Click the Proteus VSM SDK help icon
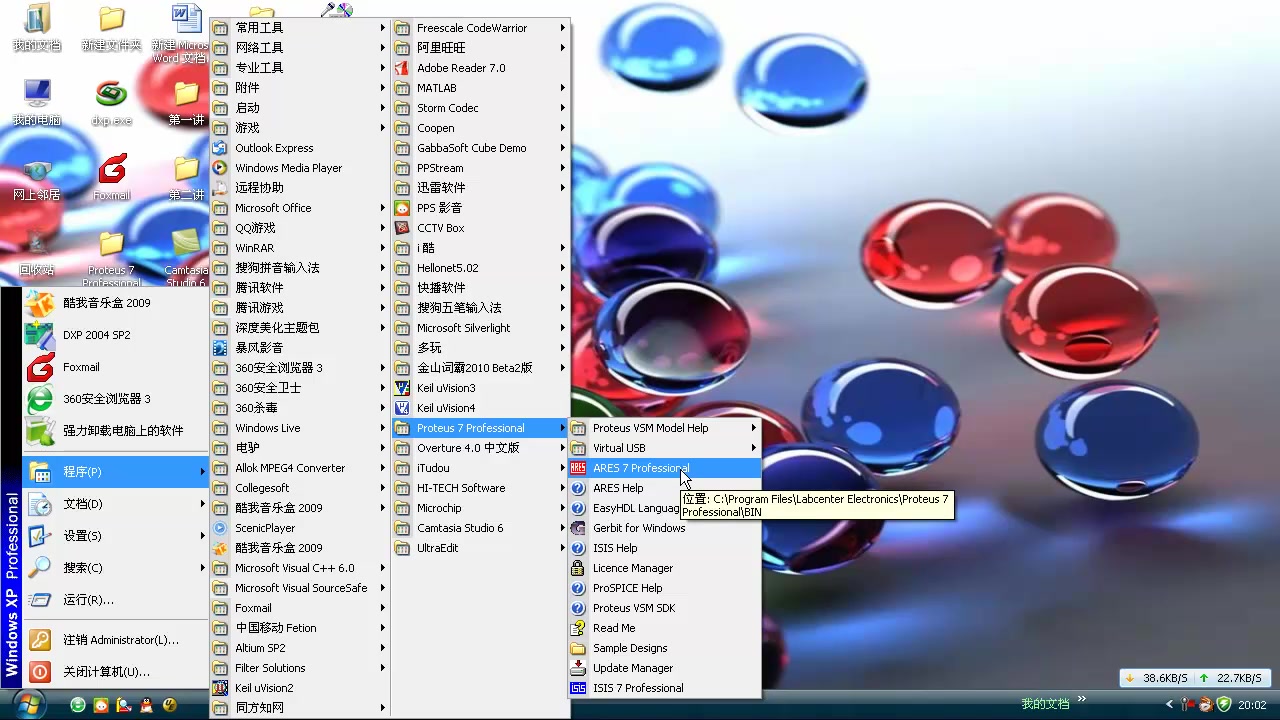 [578, 608]
